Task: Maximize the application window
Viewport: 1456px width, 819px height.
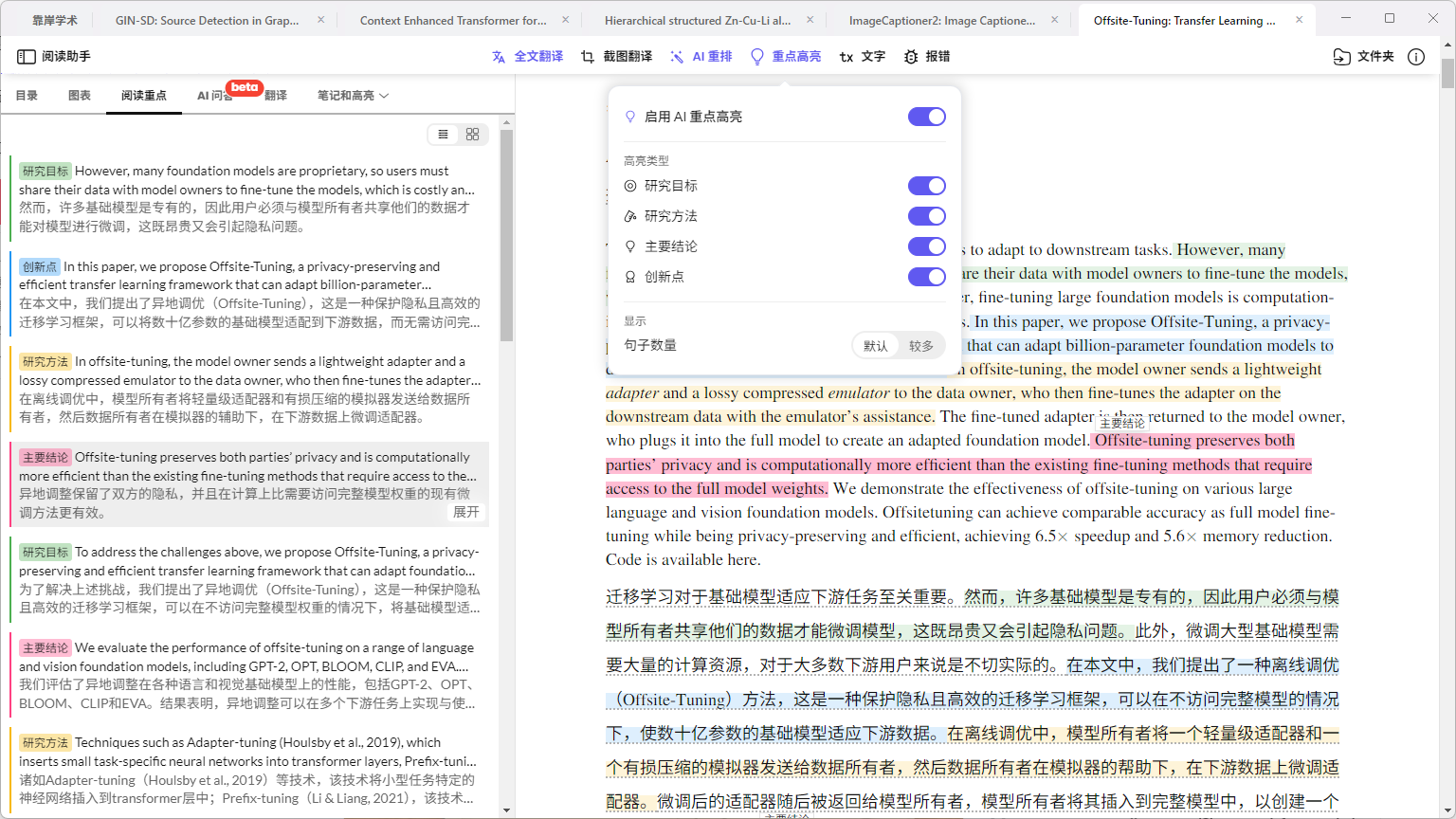Action: pyautogui.click(x=1390, y=18)
